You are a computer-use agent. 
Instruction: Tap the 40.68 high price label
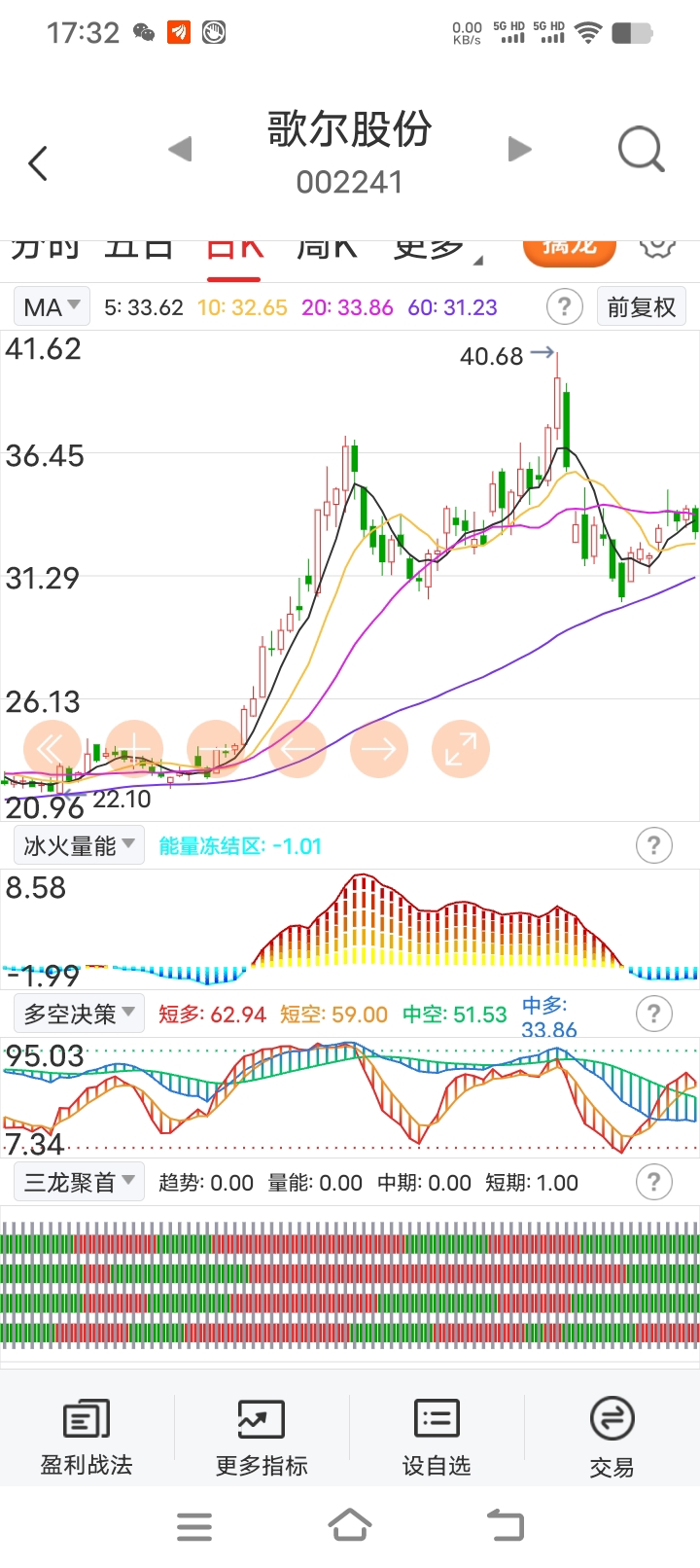[492, 357]
